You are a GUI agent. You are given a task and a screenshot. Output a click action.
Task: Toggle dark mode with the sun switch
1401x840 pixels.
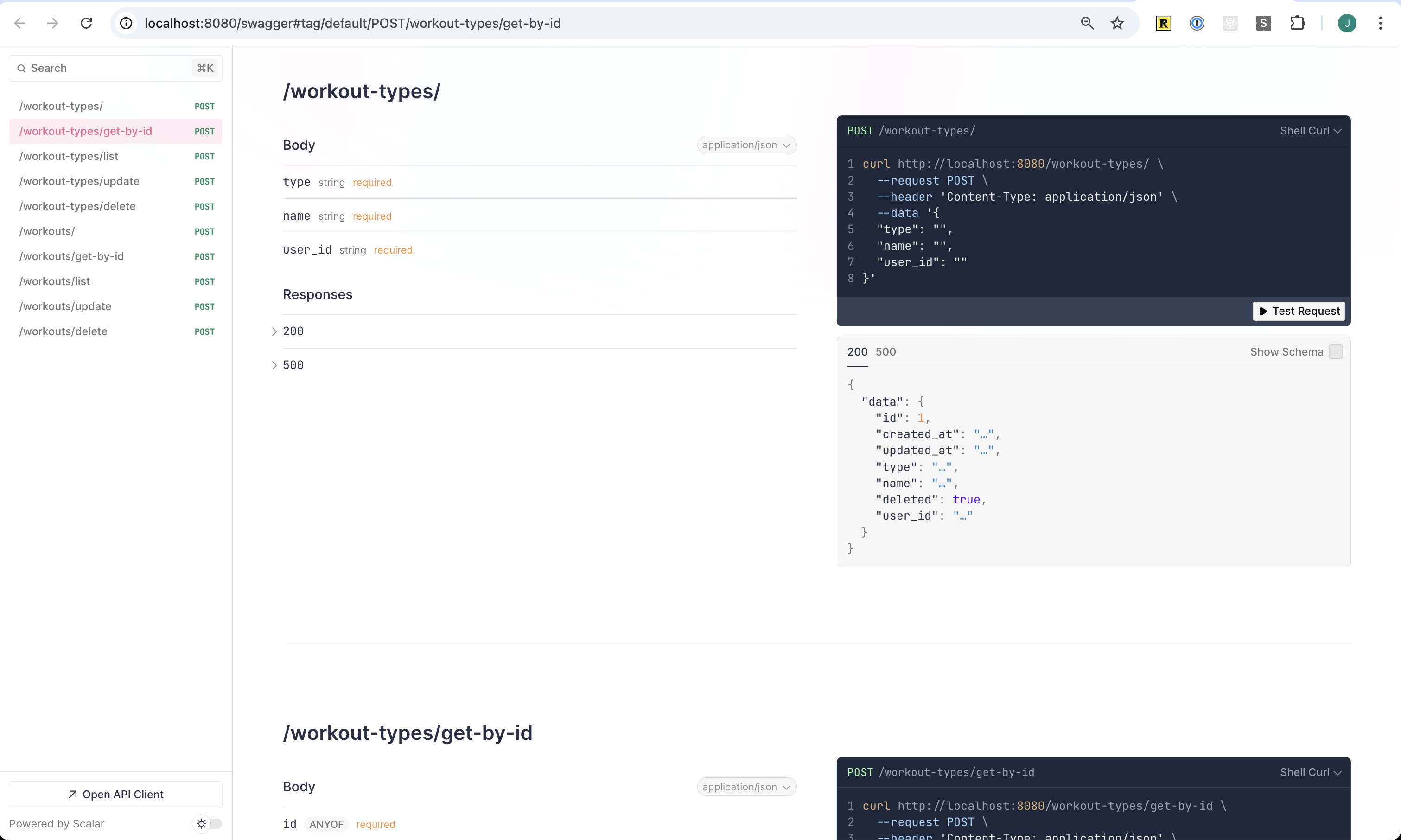207,824
